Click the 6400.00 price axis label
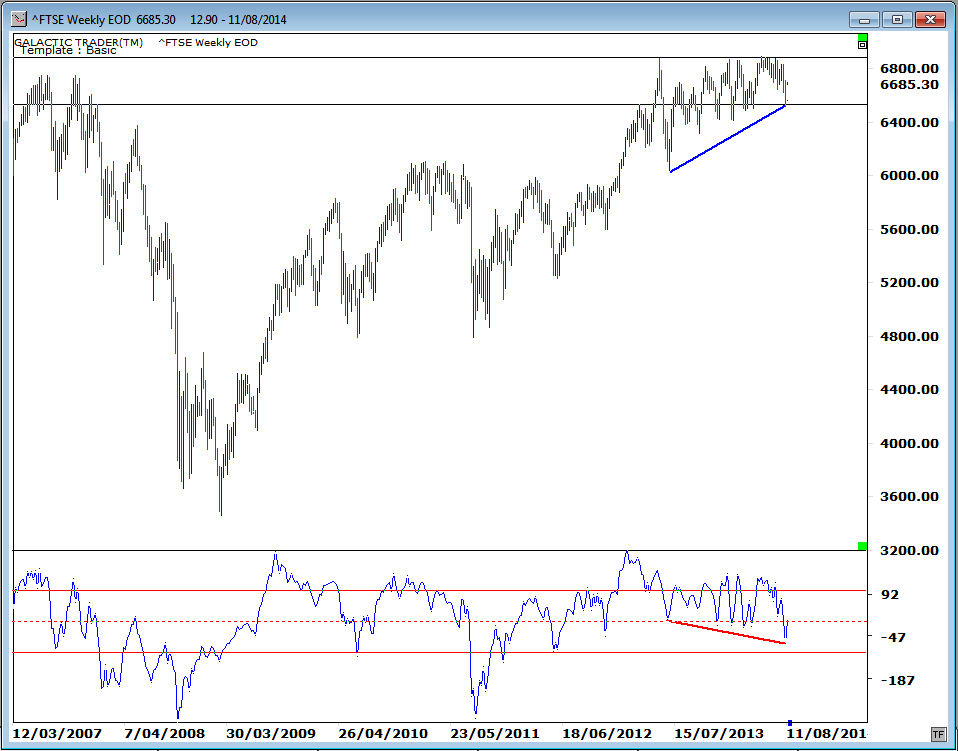958x751 pixels. [x=909, y=122]
